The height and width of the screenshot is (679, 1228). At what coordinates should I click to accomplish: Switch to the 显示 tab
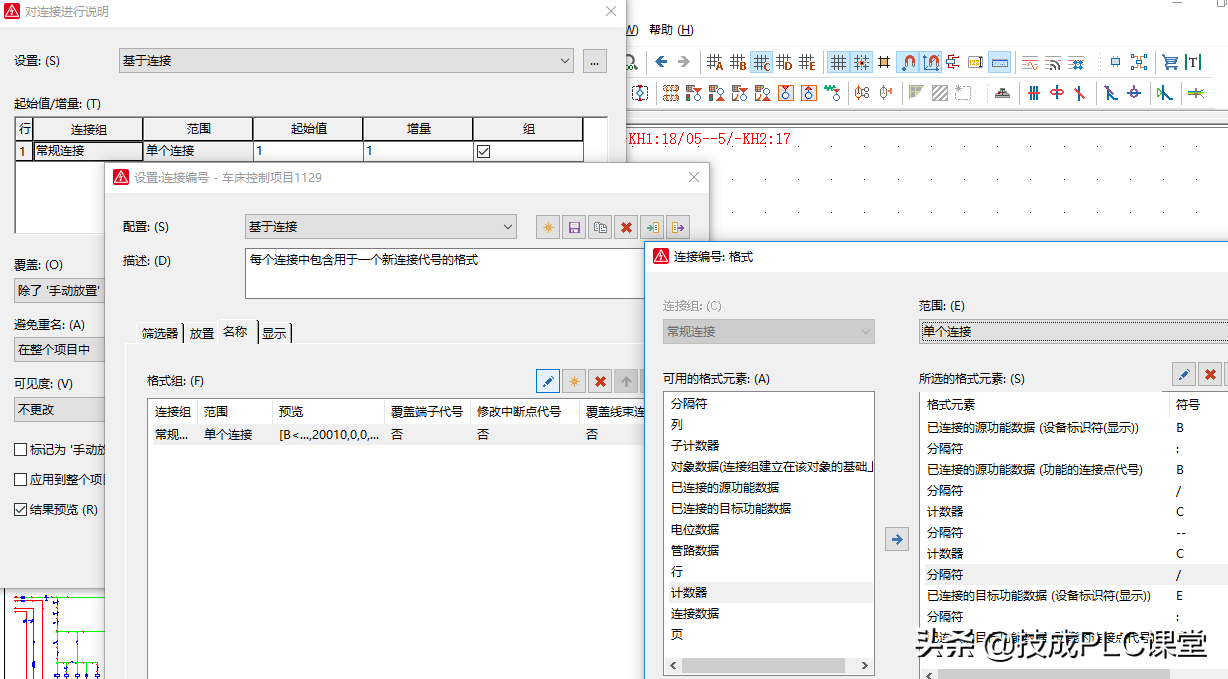(x=274, y=333)
